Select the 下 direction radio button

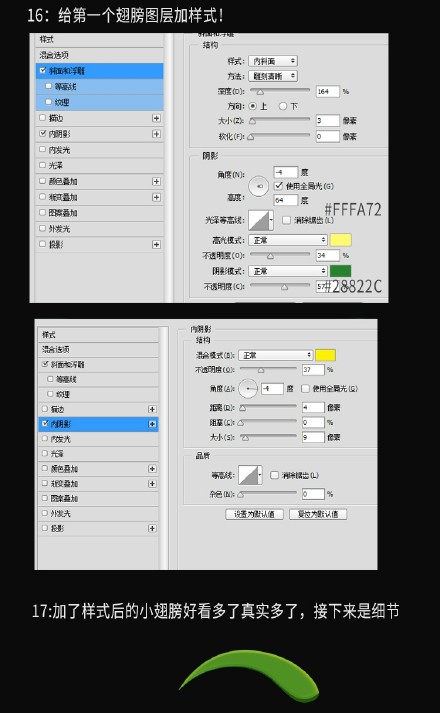pos(283,106)
